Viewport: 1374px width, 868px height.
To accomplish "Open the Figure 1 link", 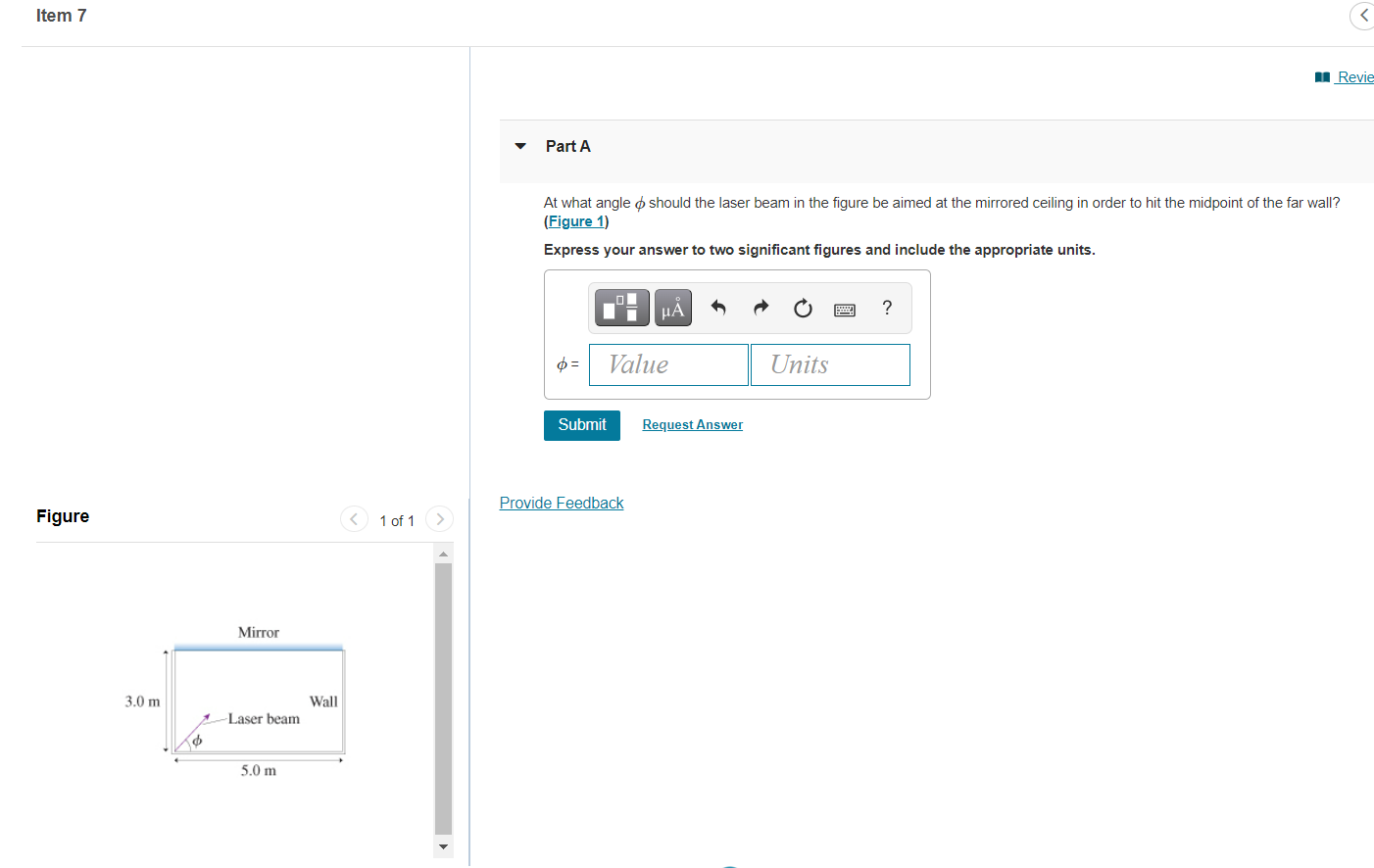I will tap(576, 221).
